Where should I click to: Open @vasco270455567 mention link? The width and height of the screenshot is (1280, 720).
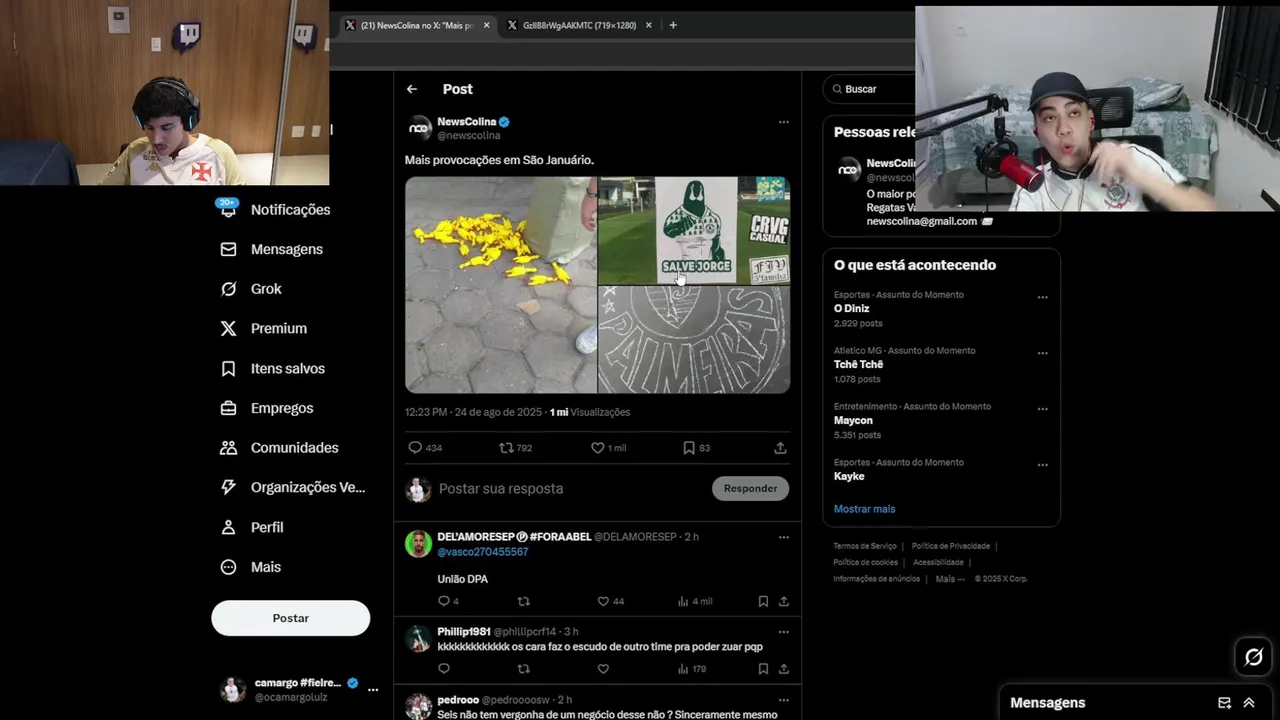(x=482, y=552)
